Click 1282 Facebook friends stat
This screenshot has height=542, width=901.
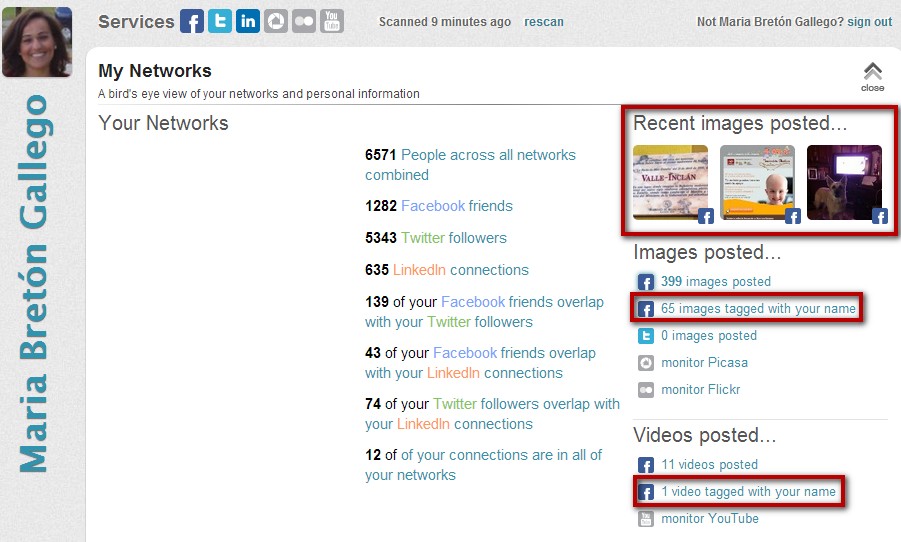click(438, 206)
